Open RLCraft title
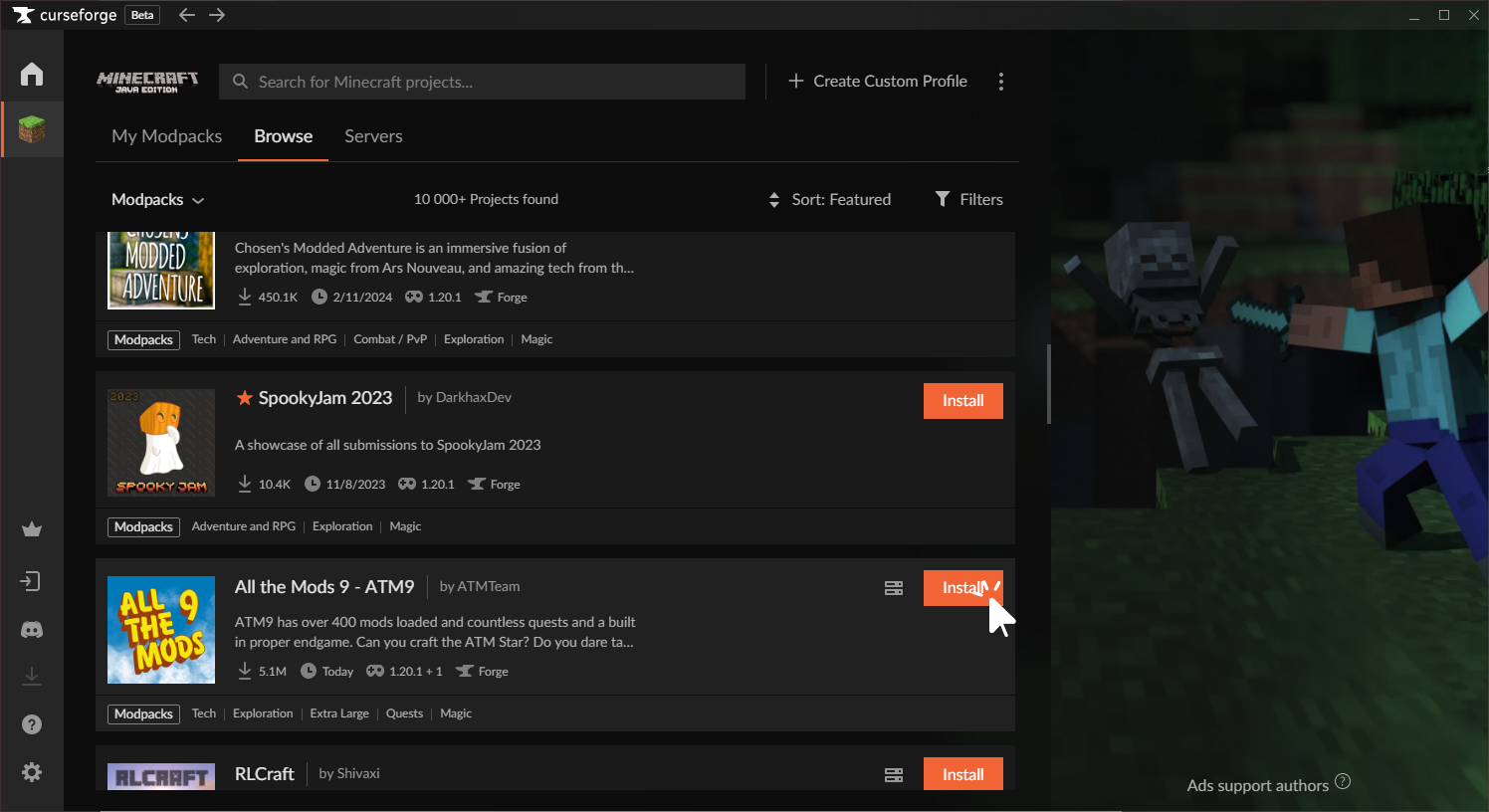1489x812 pixels. coord(265,774)
